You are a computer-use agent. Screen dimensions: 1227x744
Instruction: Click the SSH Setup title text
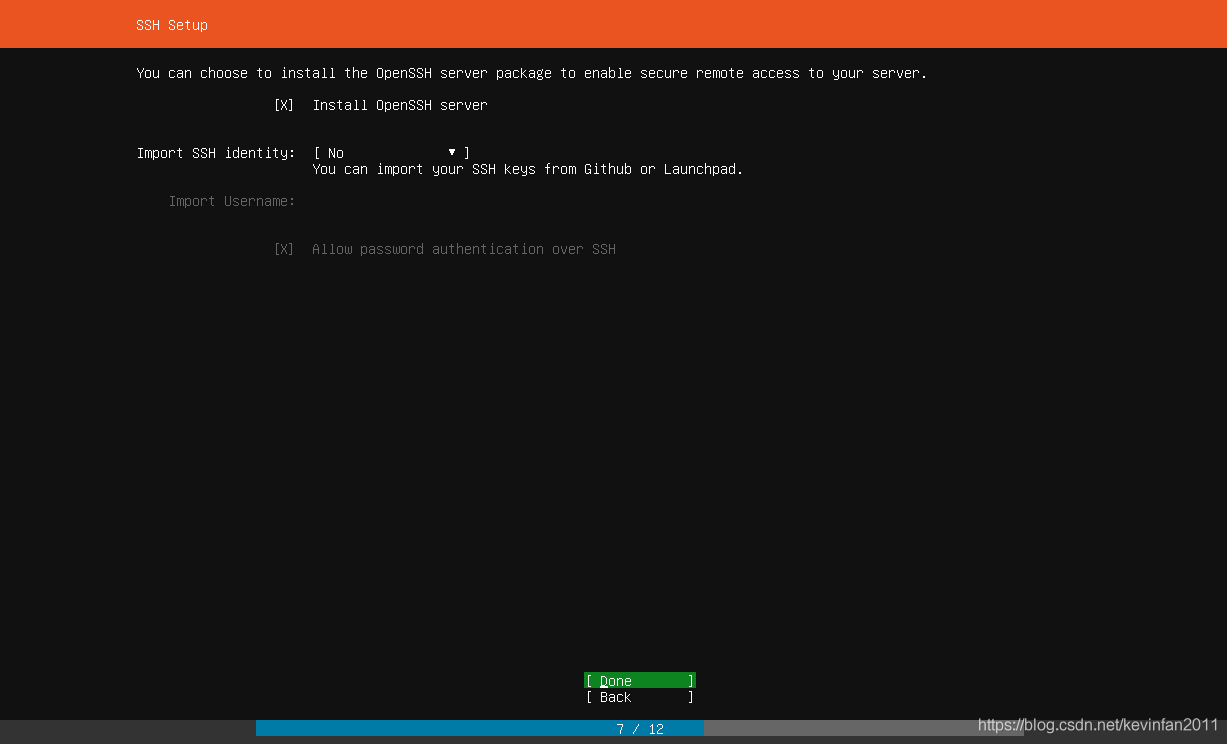pos(172,25)
